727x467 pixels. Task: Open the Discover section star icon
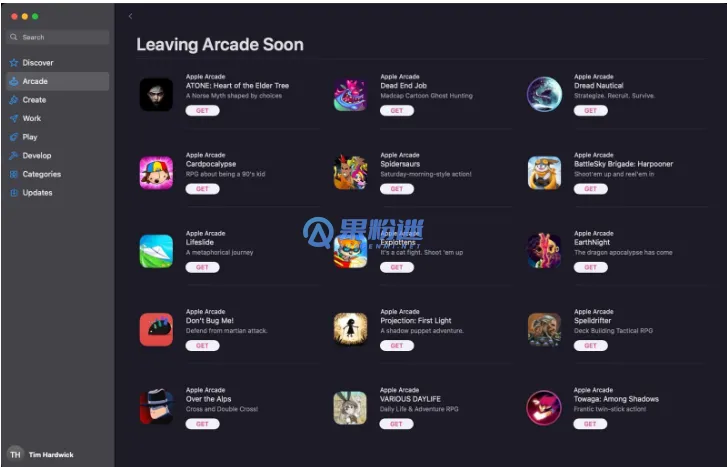pos(14,63)
